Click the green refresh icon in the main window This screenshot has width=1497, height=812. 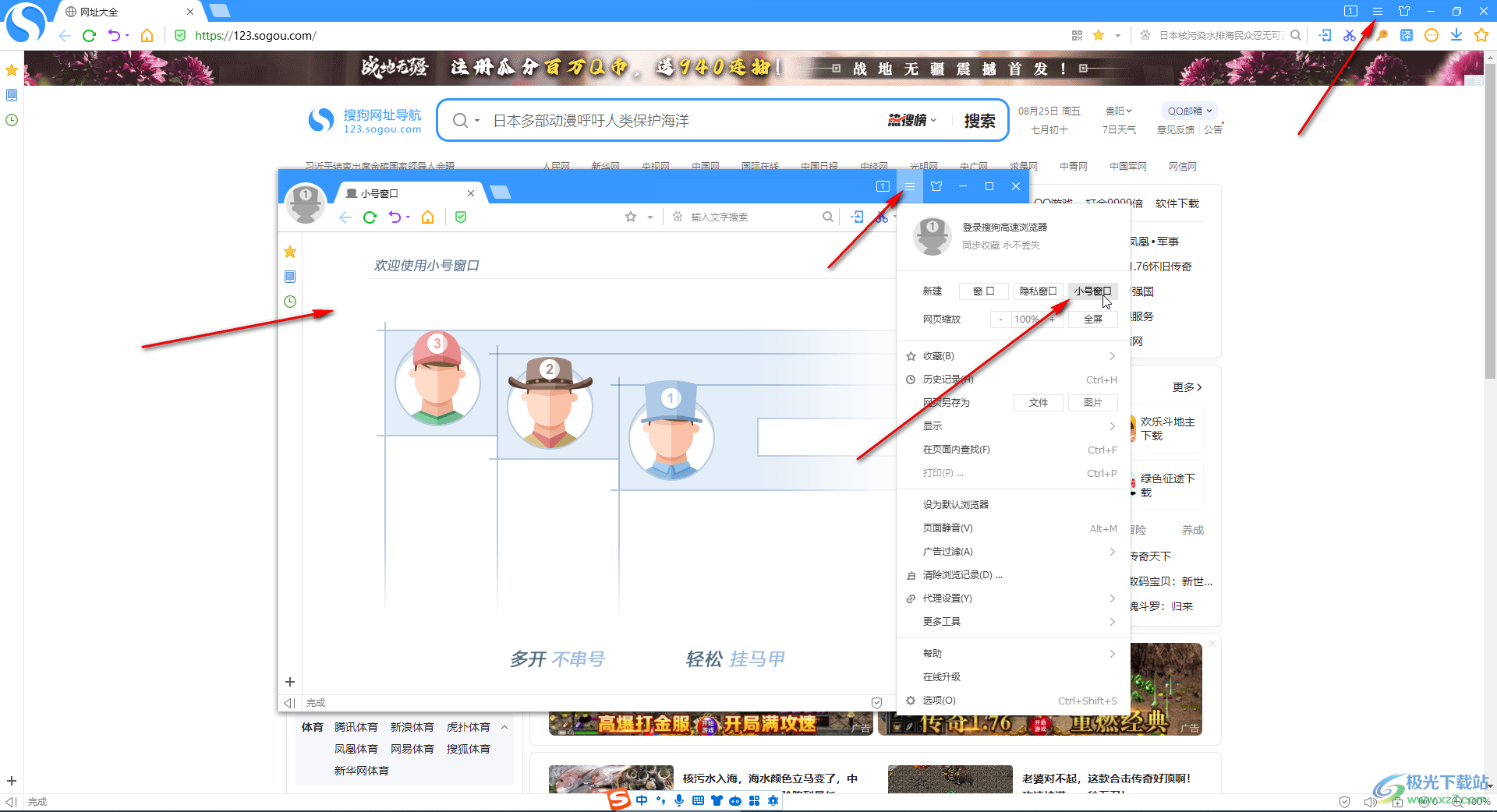tap(89, 35)
